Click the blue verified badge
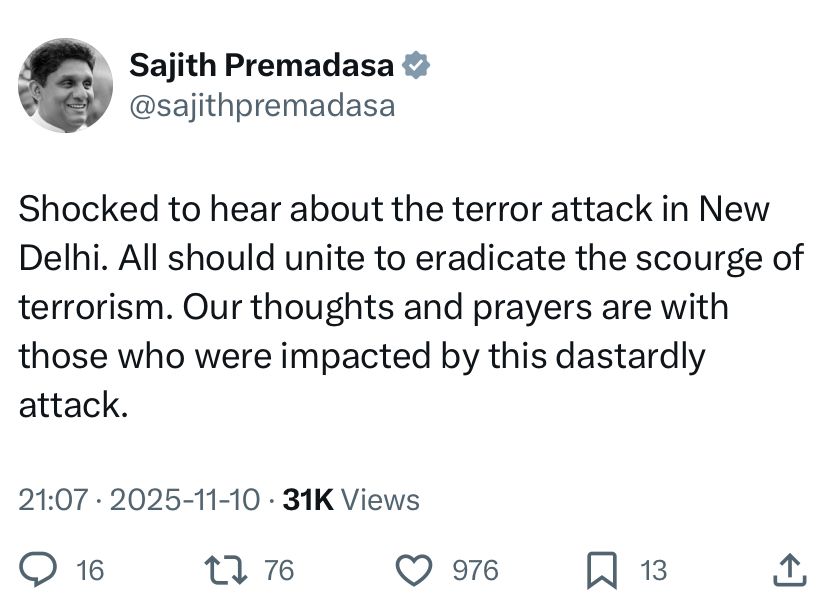 click(416, 66)
